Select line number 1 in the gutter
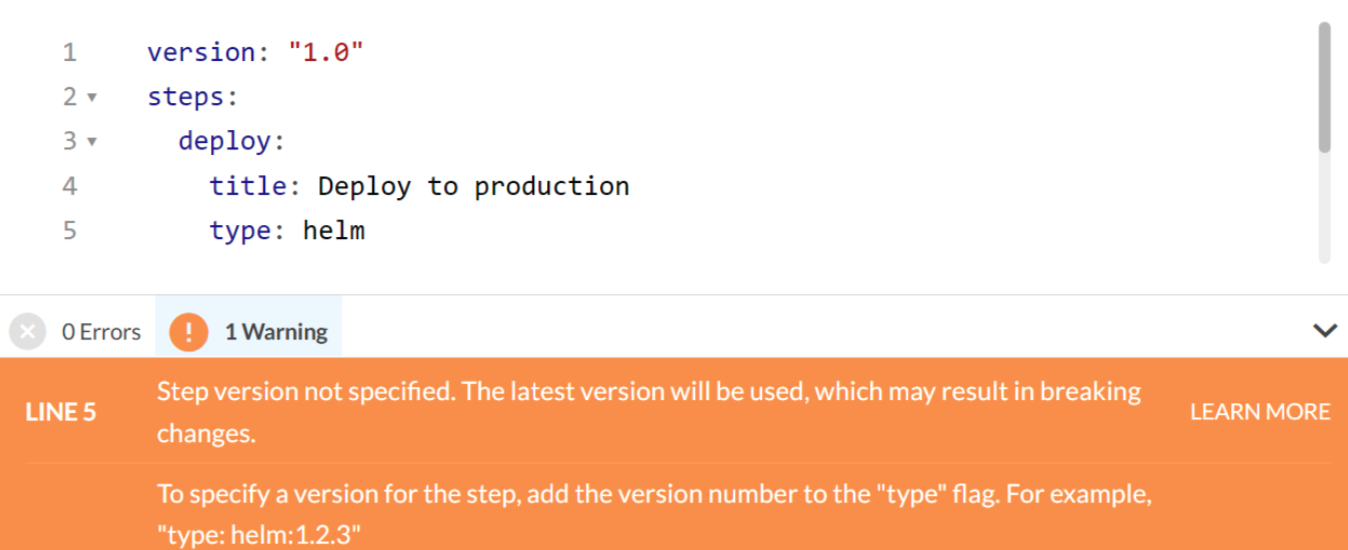Viewport: 1348px width, 550px height. click(x=69, y=52)
